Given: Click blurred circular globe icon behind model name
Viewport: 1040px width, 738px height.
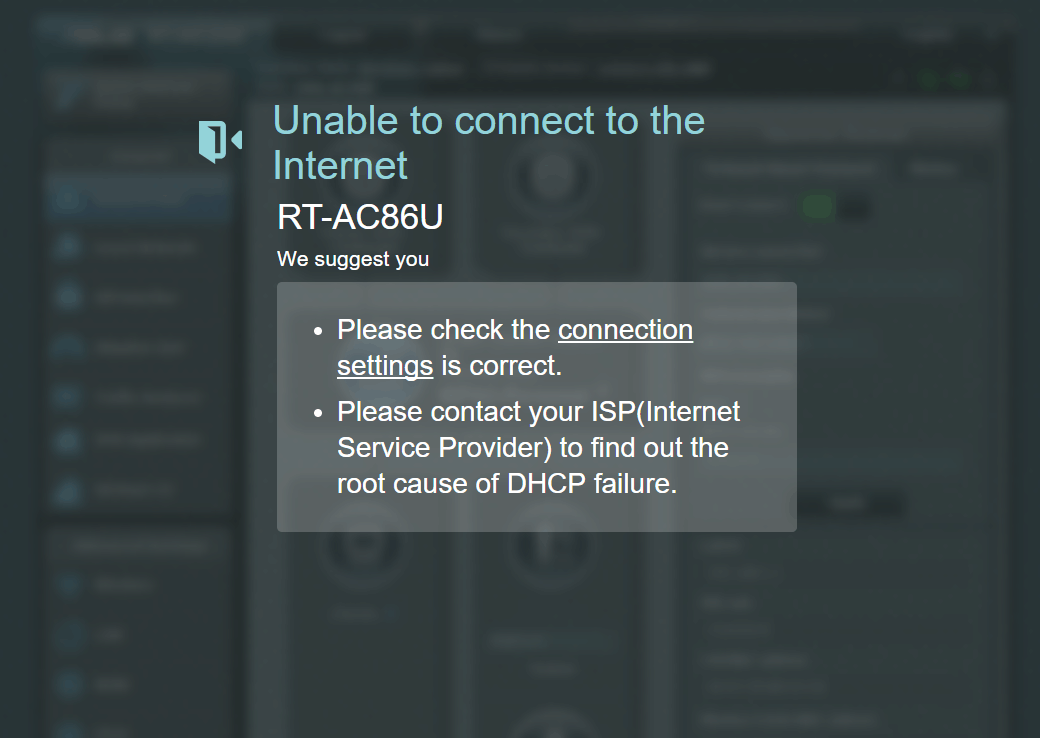Looking at the screenshot, I should [552, 178].
